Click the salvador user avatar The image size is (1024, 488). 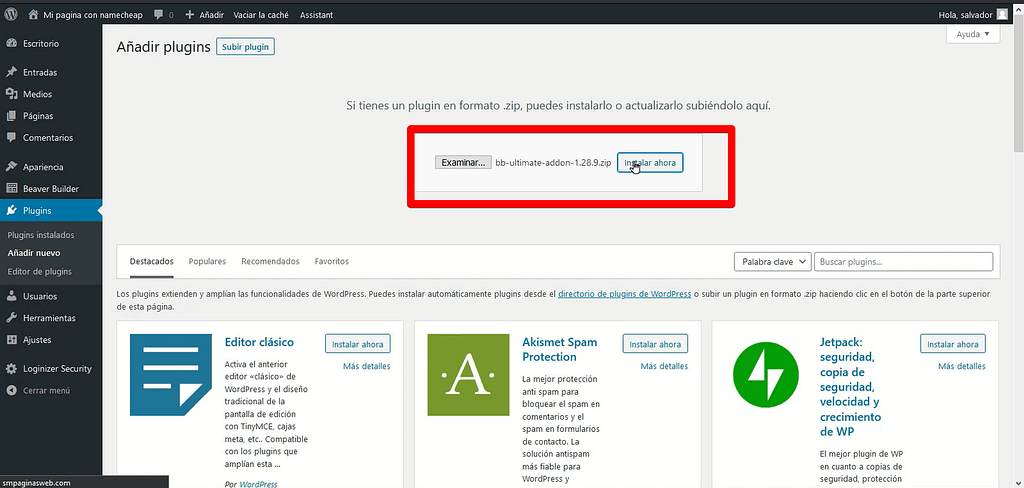pyautogui.click(x=1002, y=14)
